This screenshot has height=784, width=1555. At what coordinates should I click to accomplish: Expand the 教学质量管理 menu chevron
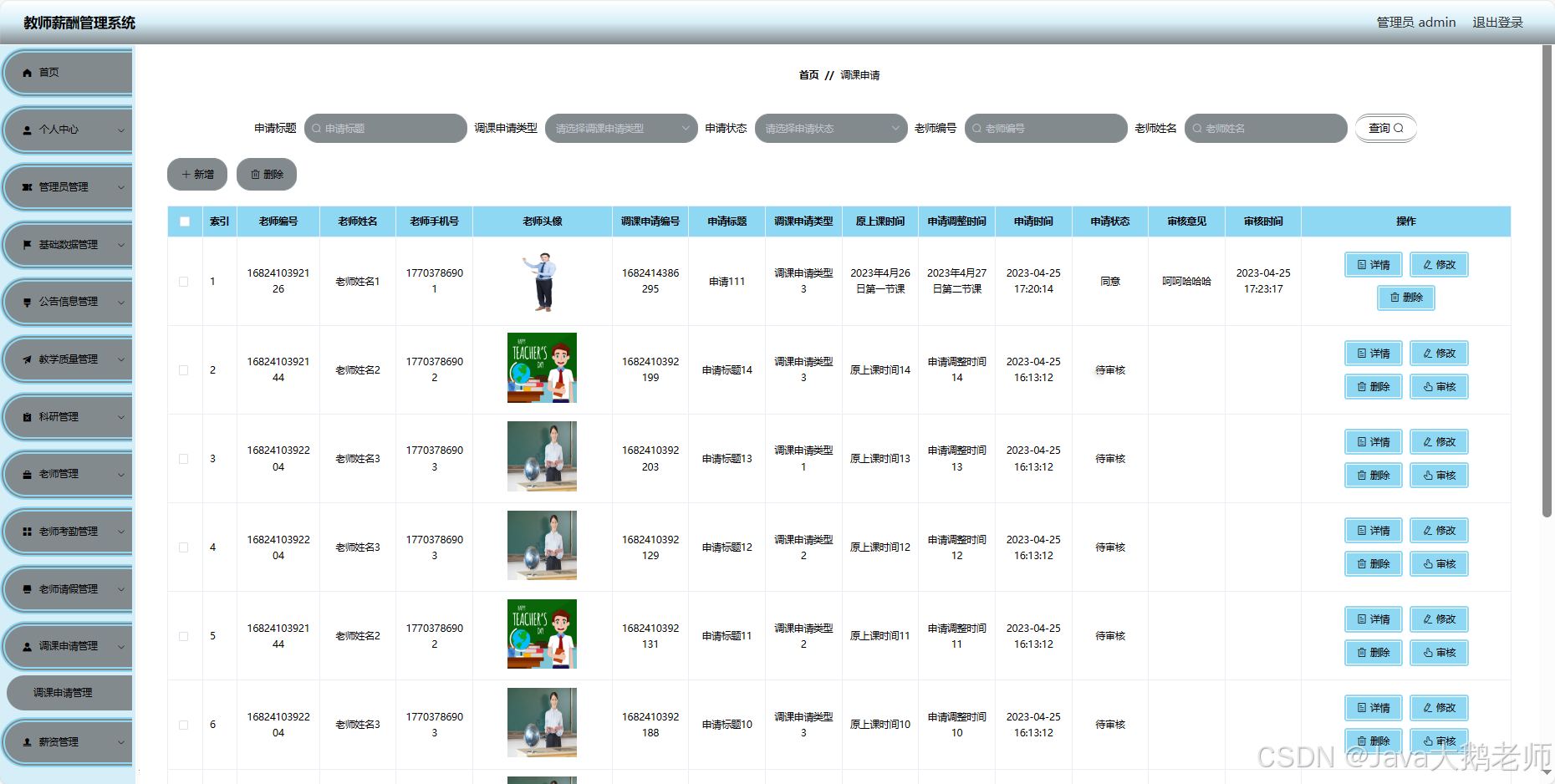121,359
